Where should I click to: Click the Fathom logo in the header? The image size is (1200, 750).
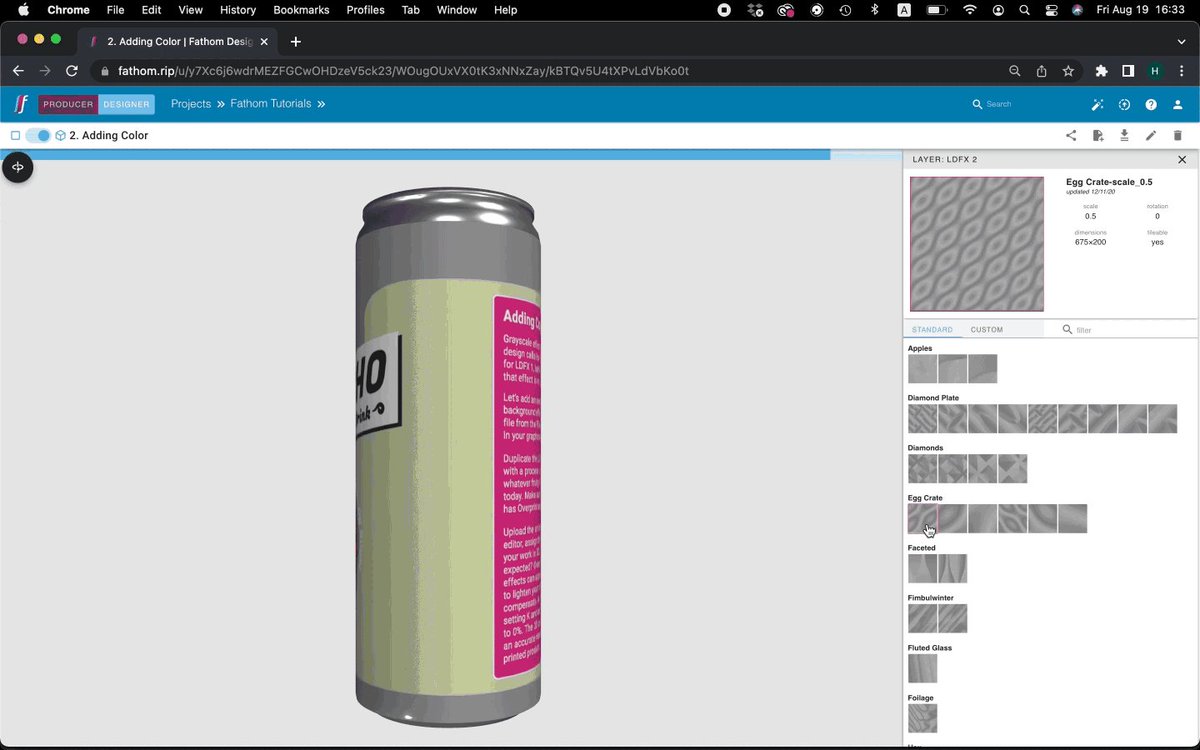click(20, 104)
